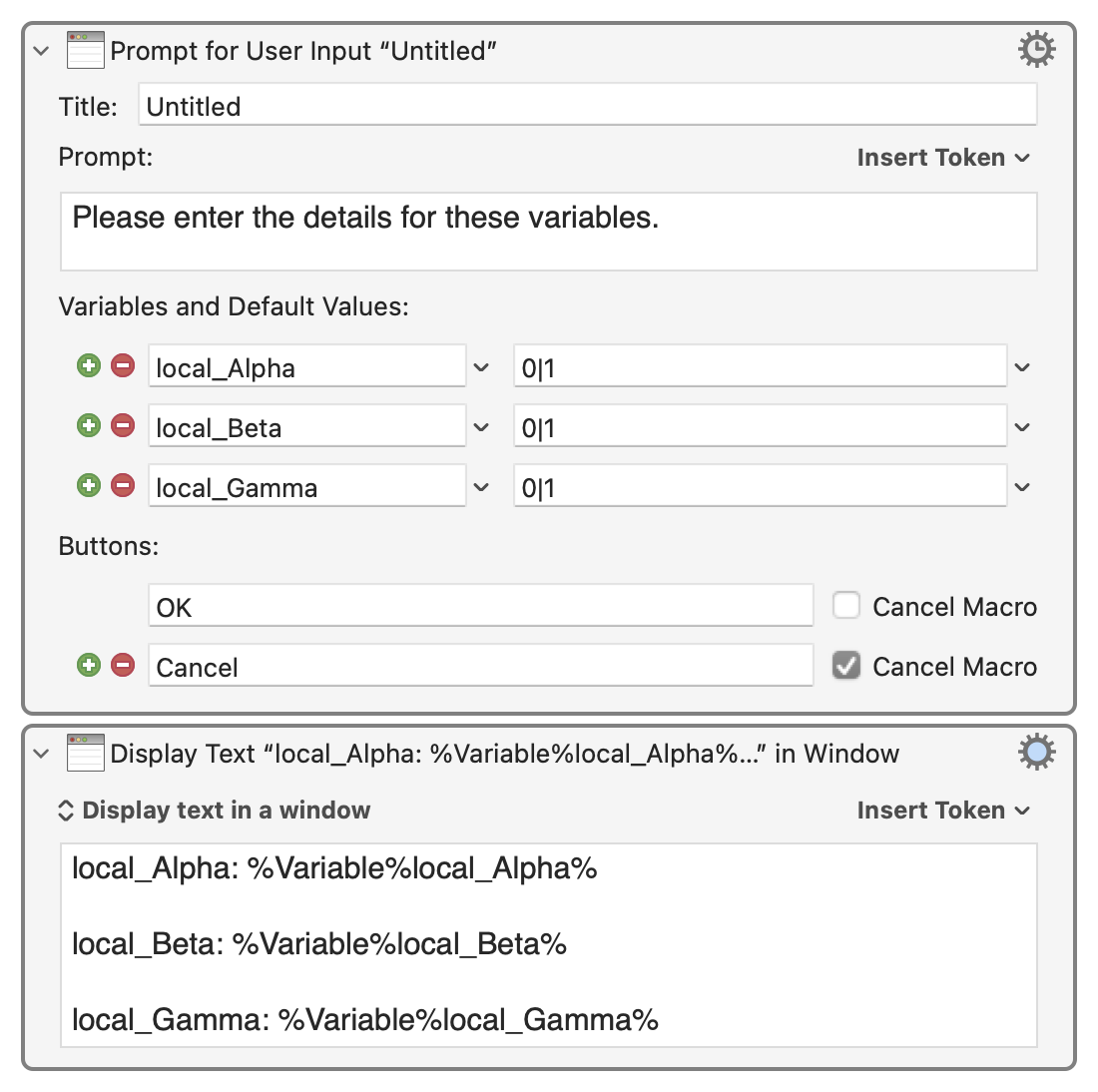Remove the local_Gamma variable row
Viewport: 1098px width, 1092px height.
(123, 486)
